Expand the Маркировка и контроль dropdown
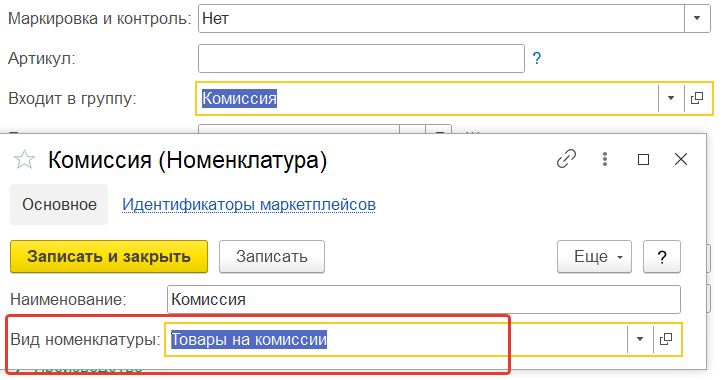This screenshot has height=380, width=728. tap(697, 19)
